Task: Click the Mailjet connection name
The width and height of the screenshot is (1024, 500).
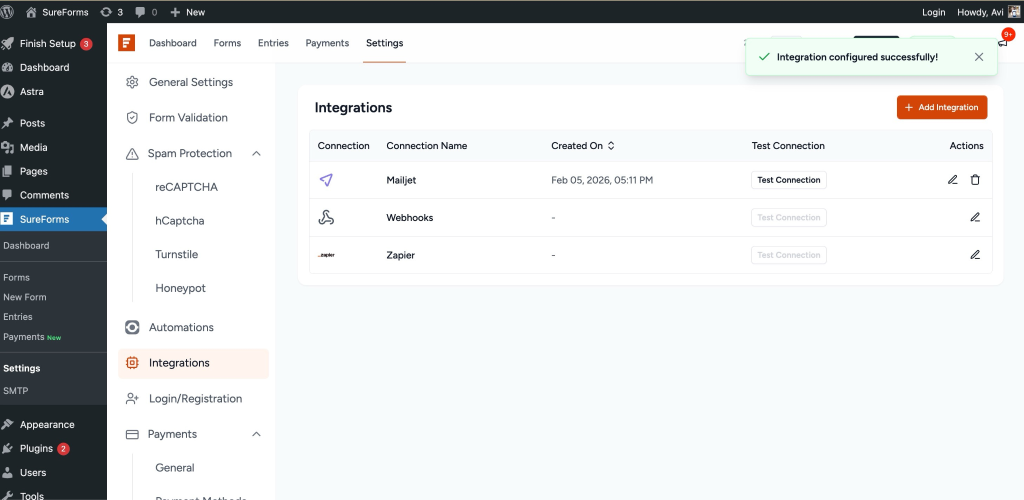Action: click(x=401, y=180)
